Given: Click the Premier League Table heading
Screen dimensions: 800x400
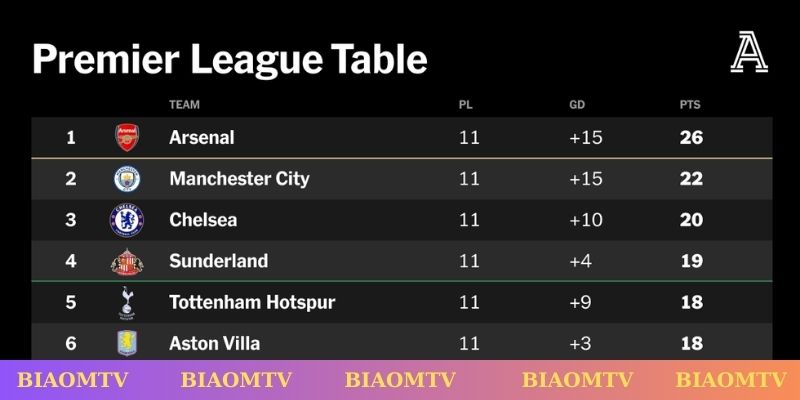Looking at the screenshot, I should pos(230,60).
